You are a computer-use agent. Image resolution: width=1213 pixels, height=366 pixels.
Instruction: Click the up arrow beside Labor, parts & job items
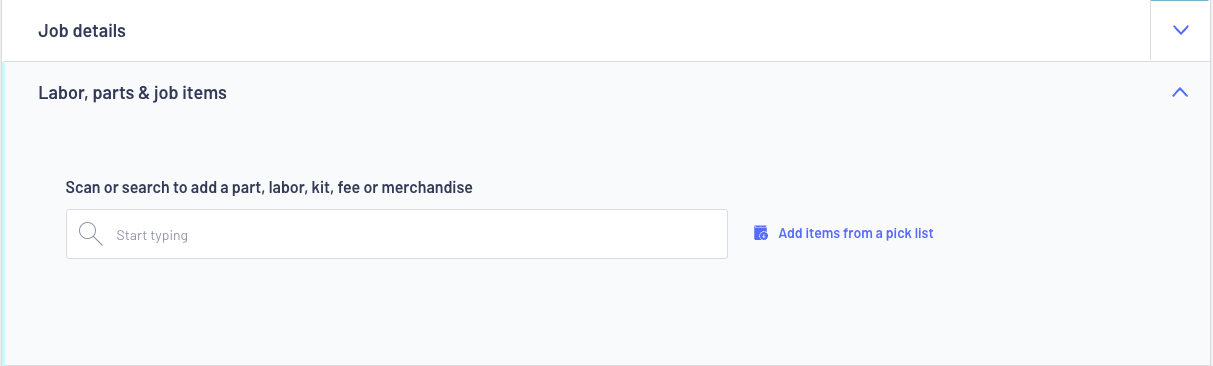coord(1180,92)
